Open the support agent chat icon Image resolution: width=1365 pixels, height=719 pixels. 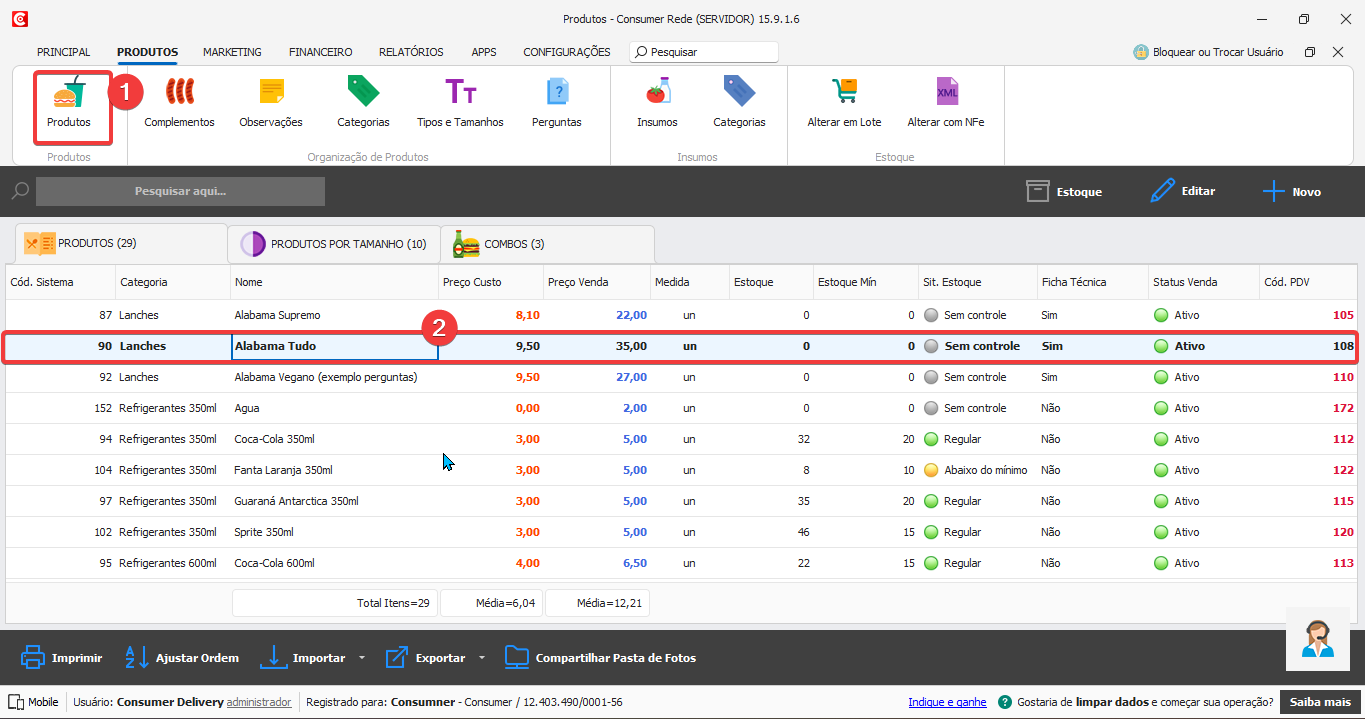[1317, 638]
